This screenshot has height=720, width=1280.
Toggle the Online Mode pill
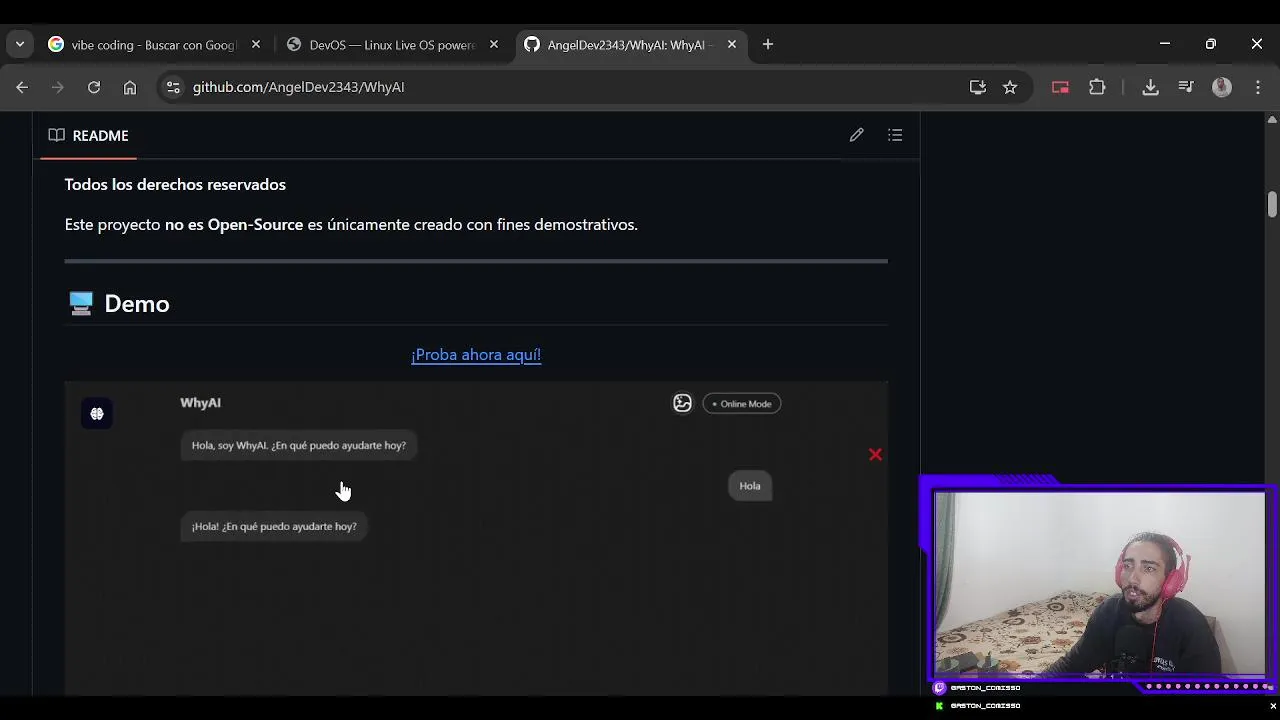tap(742, 404)
